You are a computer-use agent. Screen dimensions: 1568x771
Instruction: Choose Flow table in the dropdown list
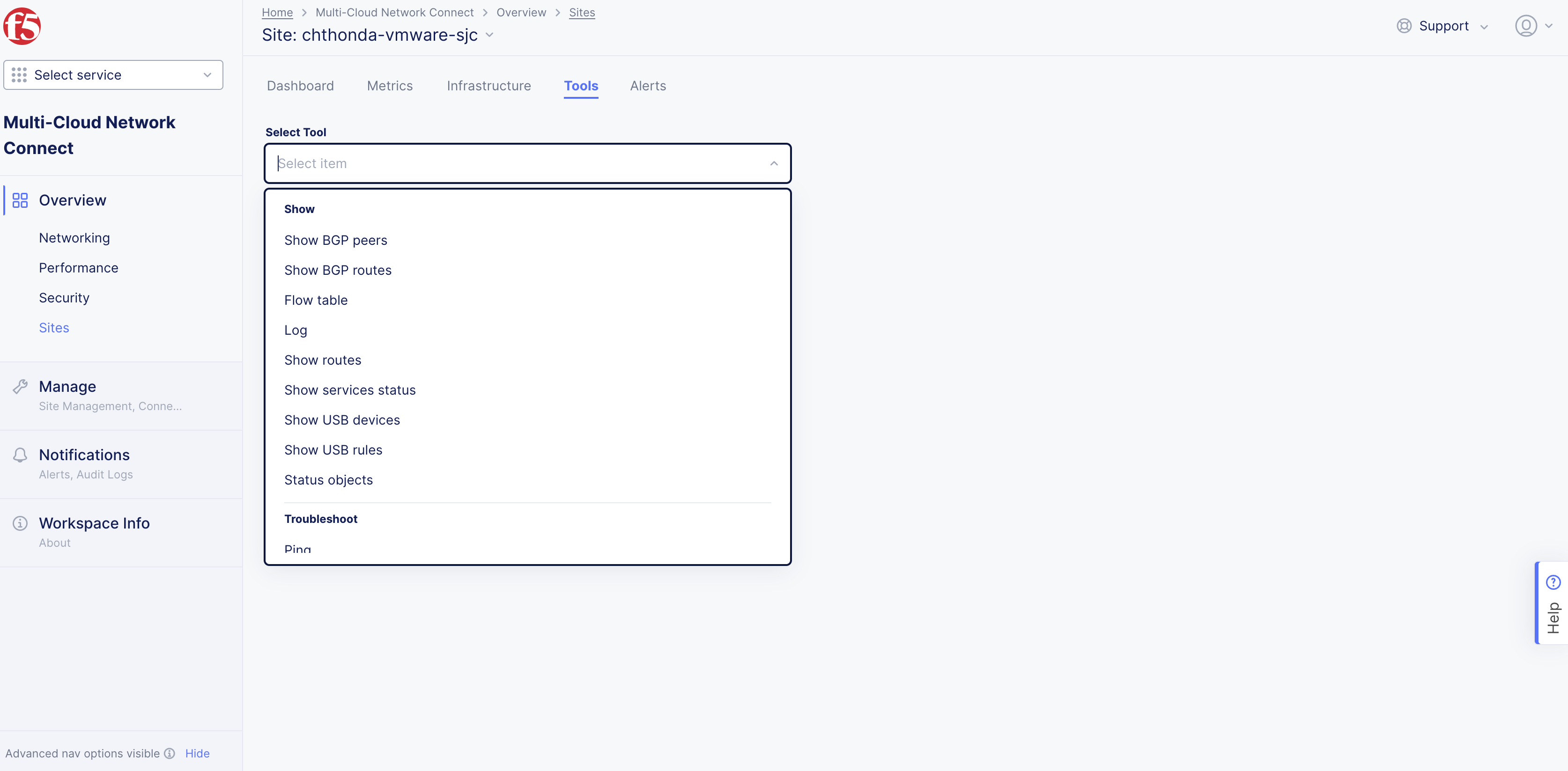click(316, 300)
